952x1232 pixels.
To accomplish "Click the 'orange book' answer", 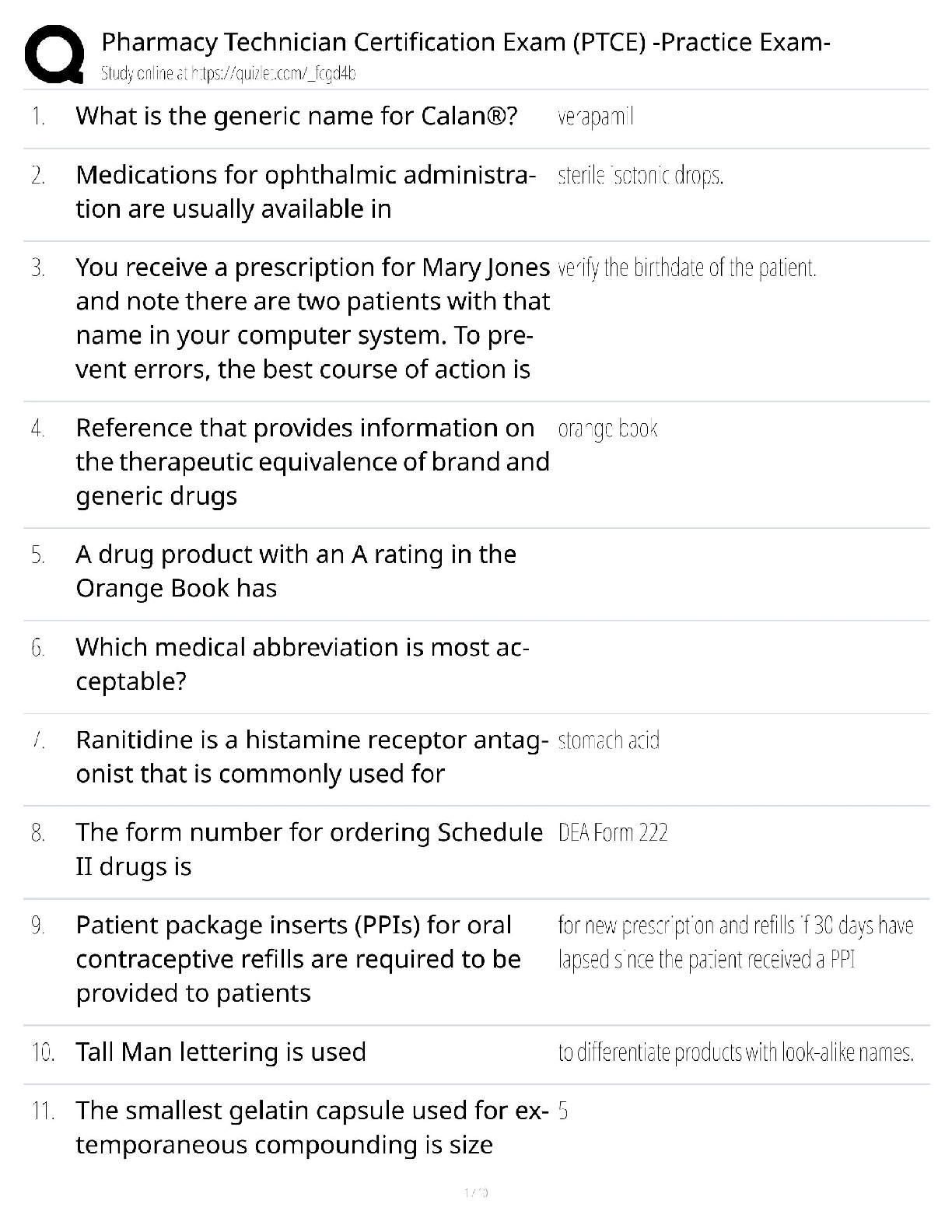I will point(607,429).
